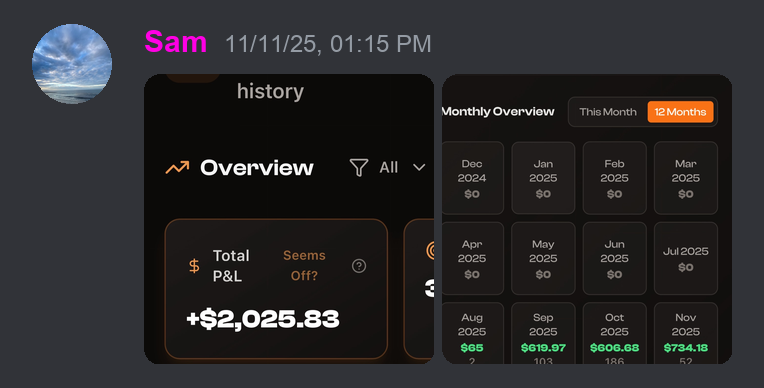Select the 12 Months tab
The height and width of the screenshot is (388, 764).
(x=680, y=112)
